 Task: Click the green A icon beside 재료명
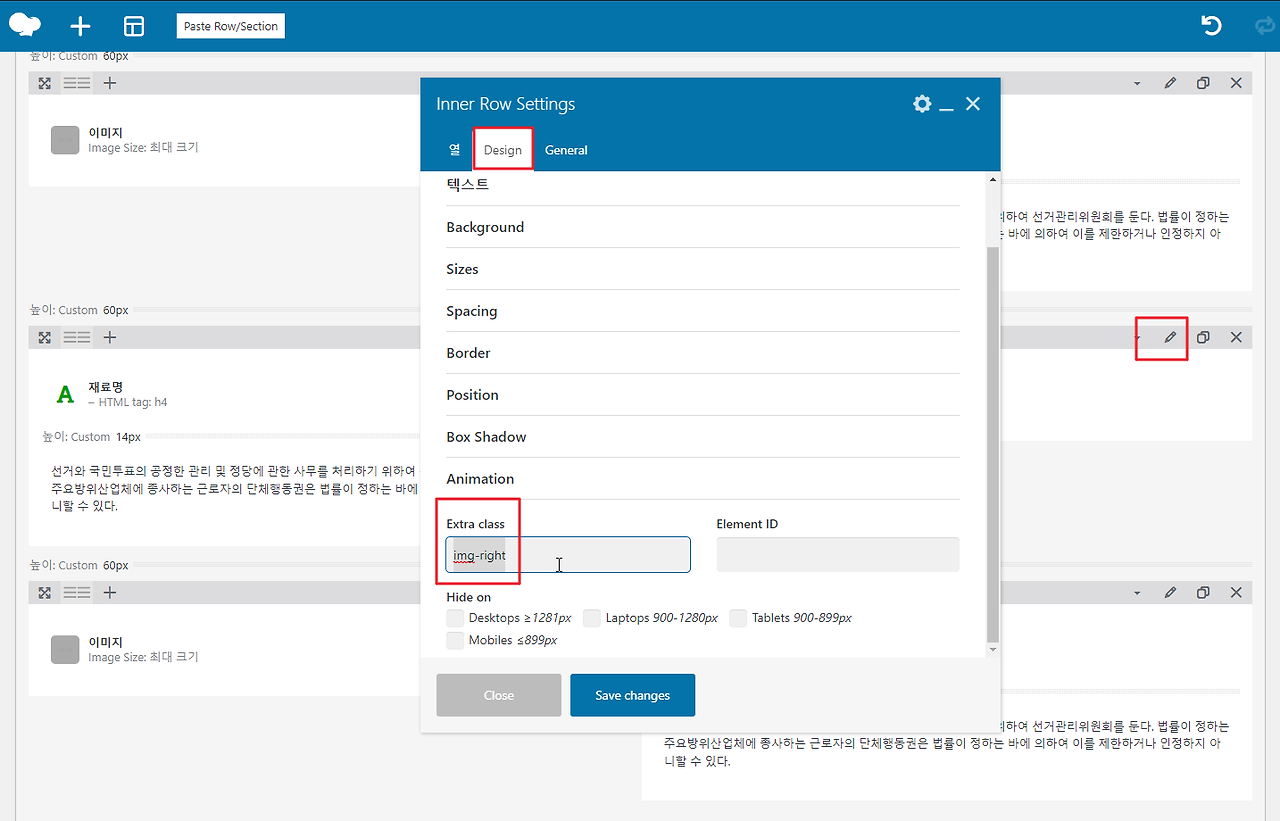[x=65, y=394]
